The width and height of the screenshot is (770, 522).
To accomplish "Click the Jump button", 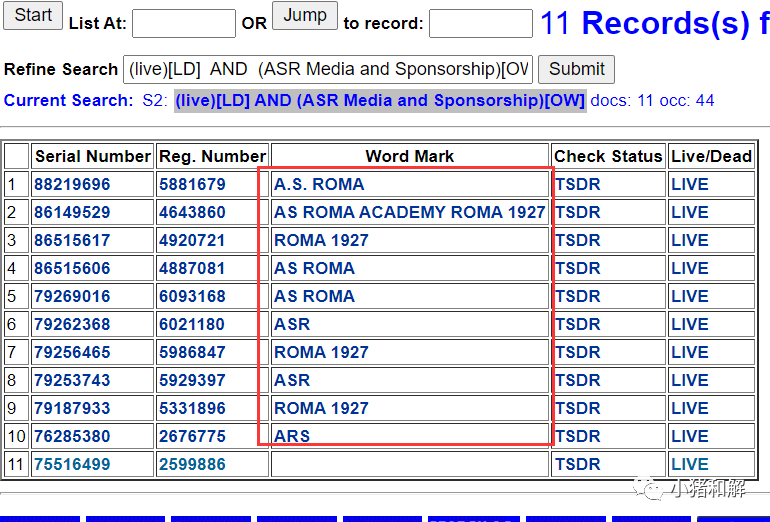I will coord(305,15).
